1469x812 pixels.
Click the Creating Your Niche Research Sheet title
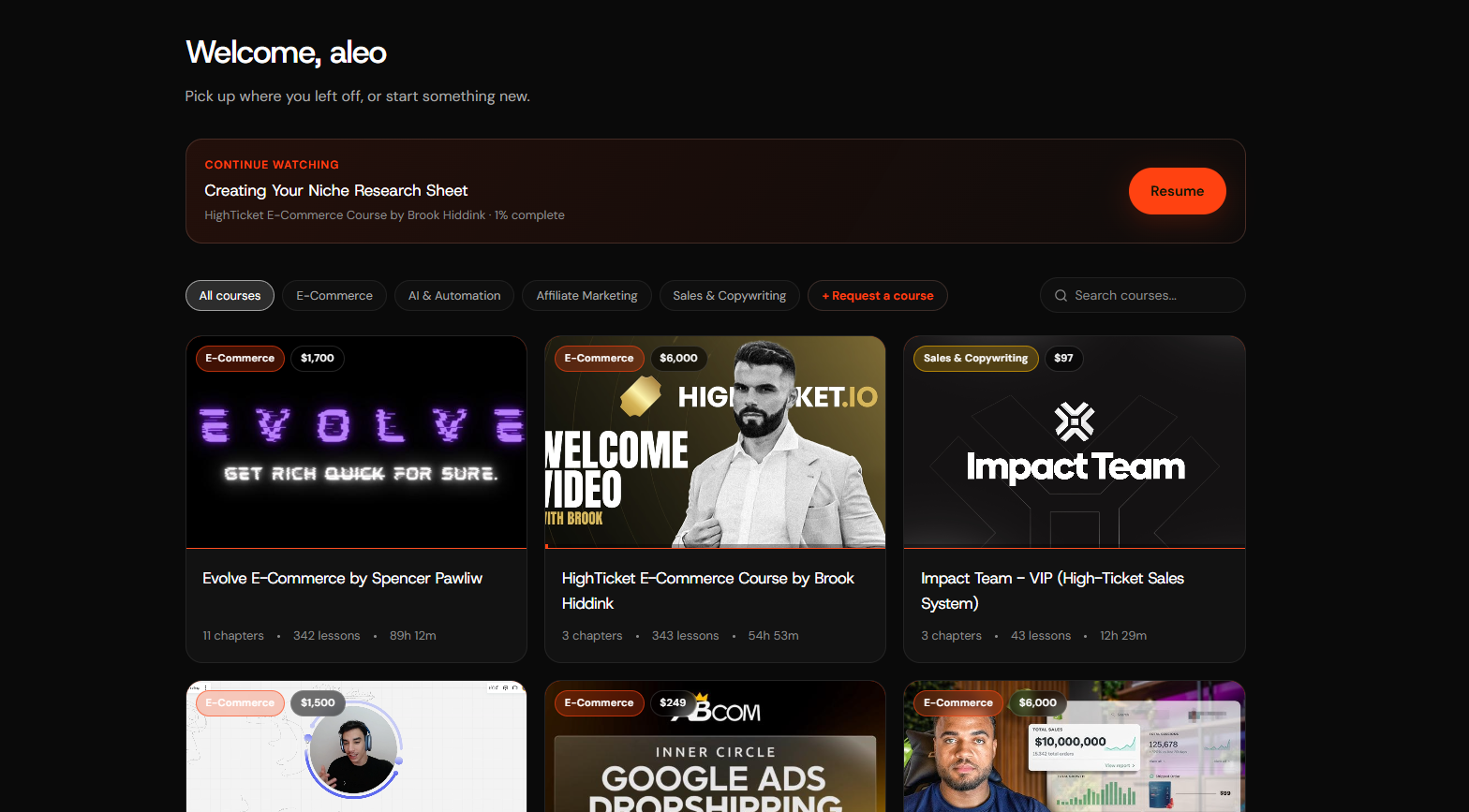click(x=336, y=191)
